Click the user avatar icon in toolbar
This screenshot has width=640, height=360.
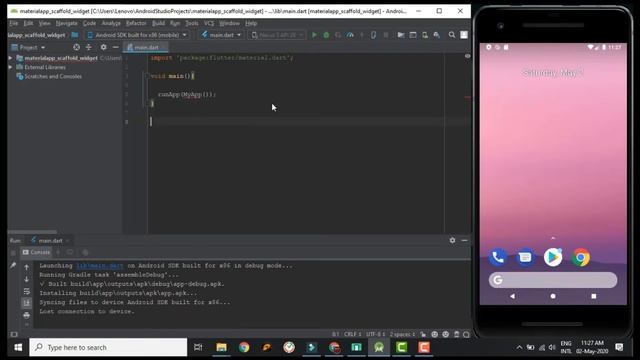pyautogui.click(x=464, y=35)
